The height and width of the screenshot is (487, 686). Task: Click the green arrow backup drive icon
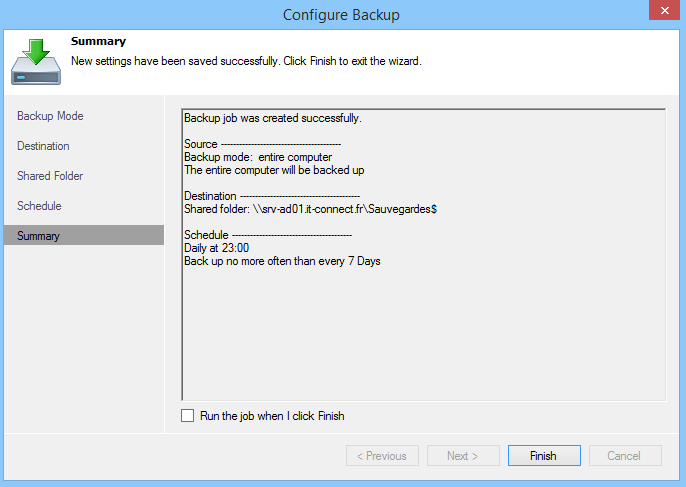pos(36,61)
